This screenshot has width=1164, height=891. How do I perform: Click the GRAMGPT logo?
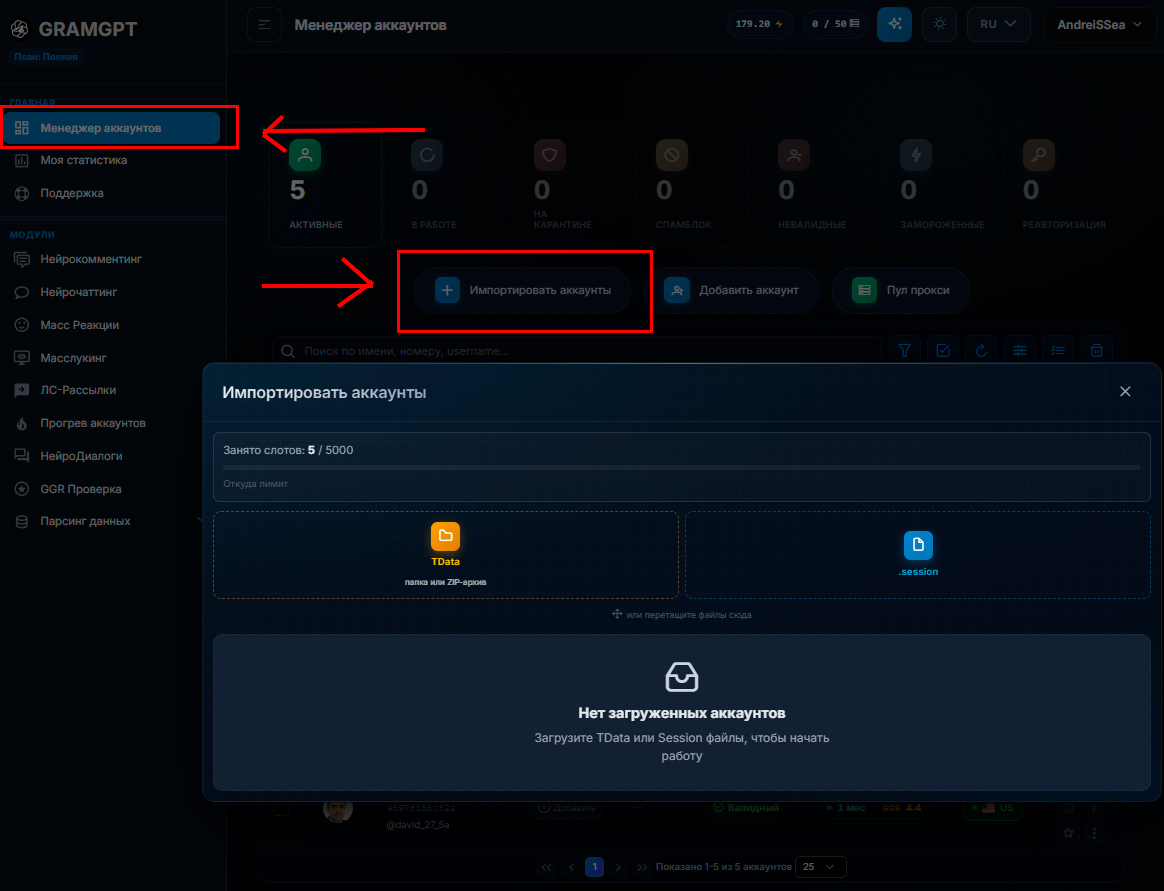click(x=73, y=29)
